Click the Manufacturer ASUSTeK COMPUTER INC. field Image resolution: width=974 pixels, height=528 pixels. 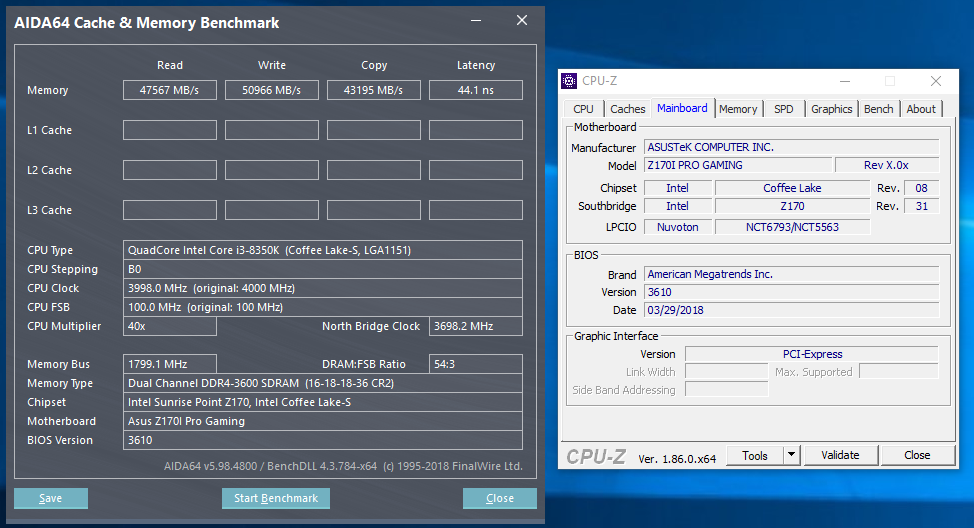[791, 147]
